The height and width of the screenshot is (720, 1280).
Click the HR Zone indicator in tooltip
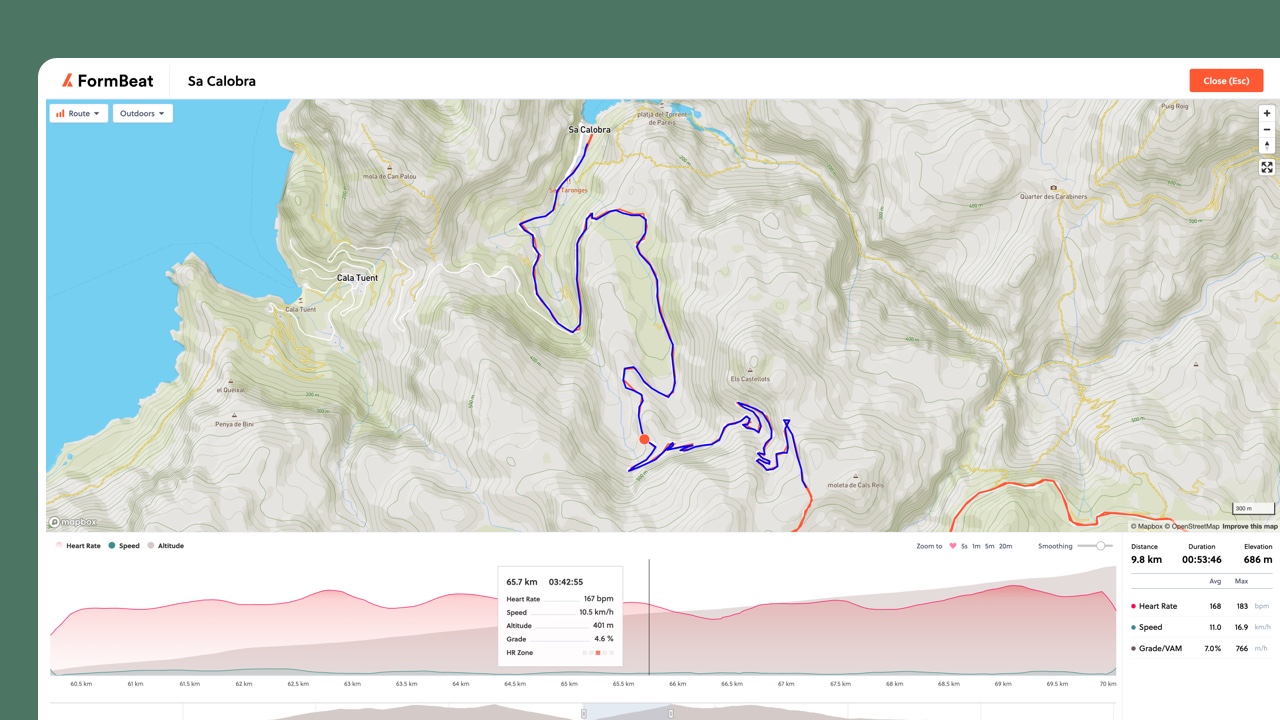pos(598,653)
